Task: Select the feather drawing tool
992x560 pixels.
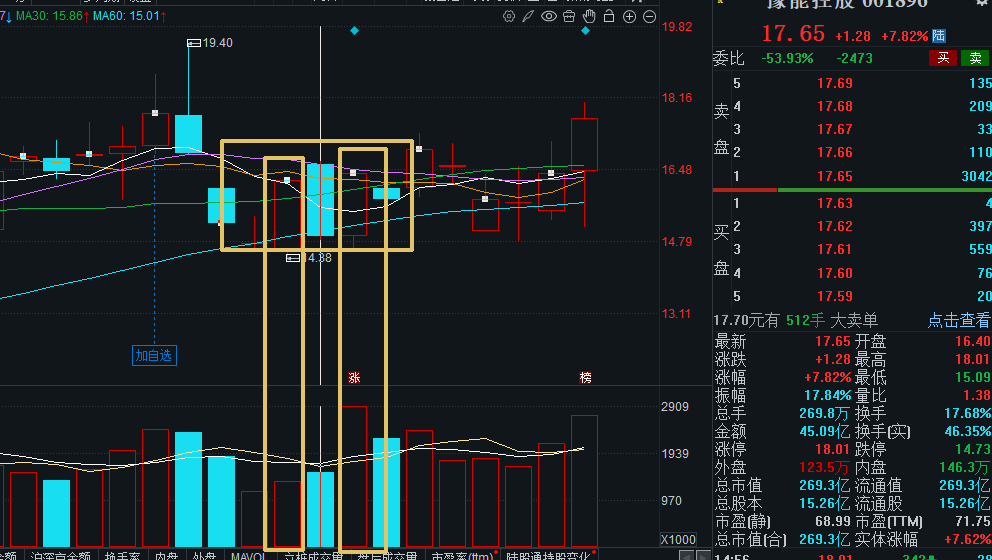Action: [528, 16]
